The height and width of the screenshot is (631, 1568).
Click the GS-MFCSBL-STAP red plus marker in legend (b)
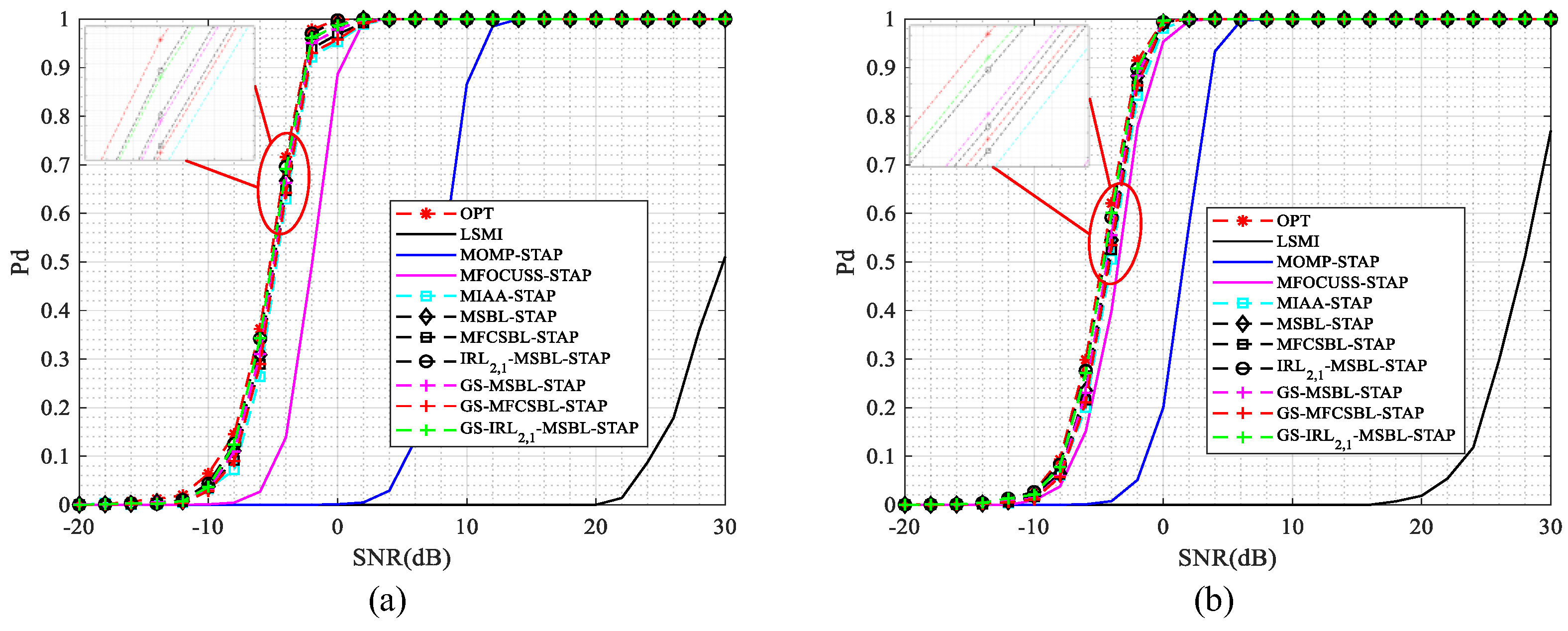tap(1243, 413)
